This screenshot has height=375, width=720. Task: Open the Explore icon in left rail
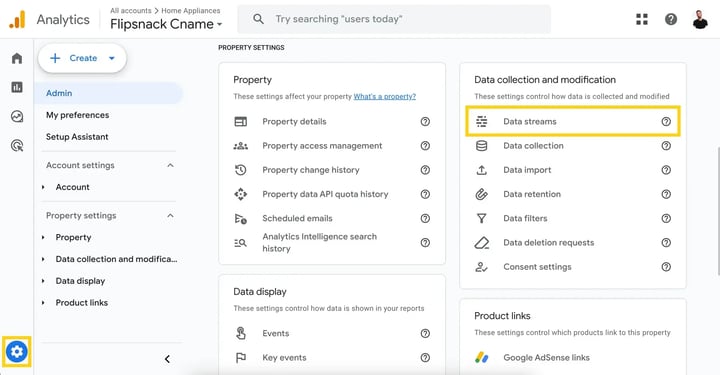(x=17, y=117)
